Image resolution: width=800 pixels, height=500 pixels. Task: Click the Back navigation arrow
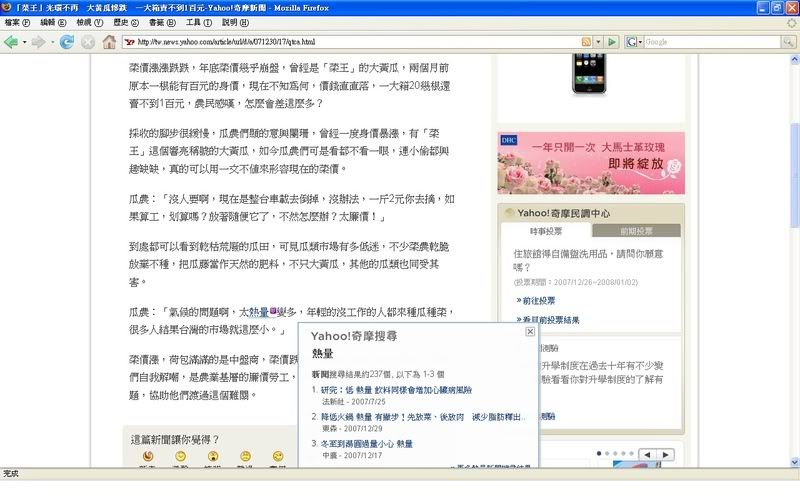point(10,42)
